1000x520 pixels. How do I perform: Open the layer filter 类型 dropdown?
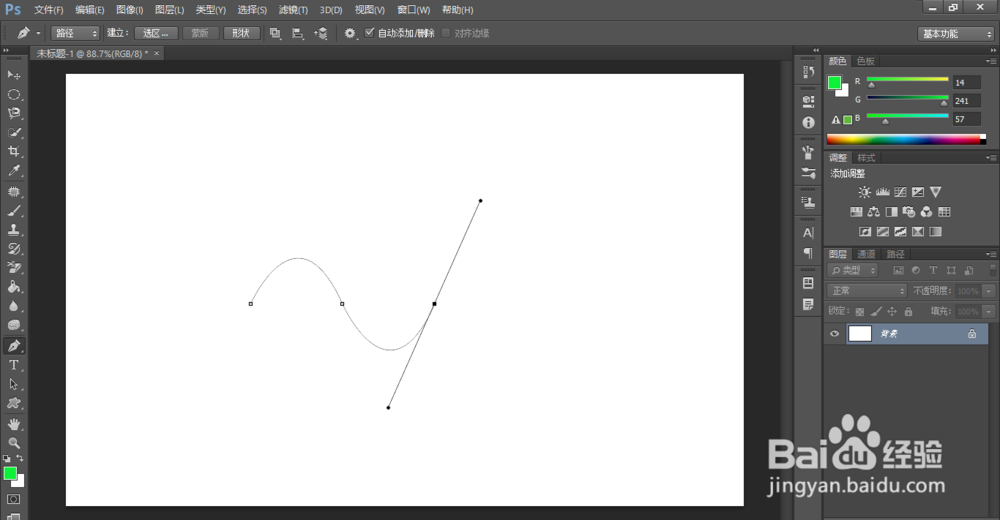tap(853, 271)
